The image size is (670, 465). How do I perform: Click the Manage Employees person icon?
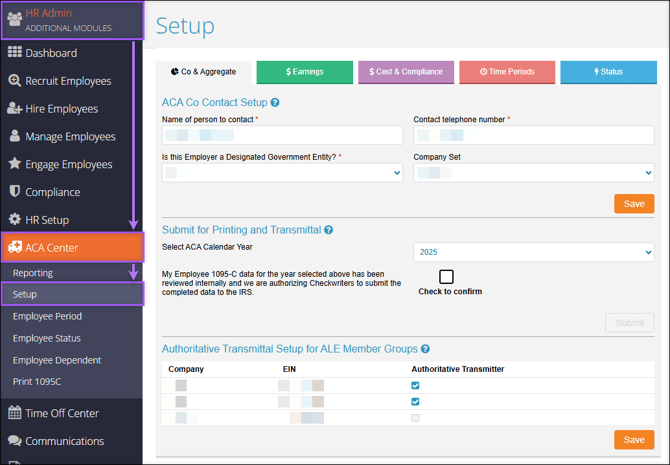coord(15,136)
